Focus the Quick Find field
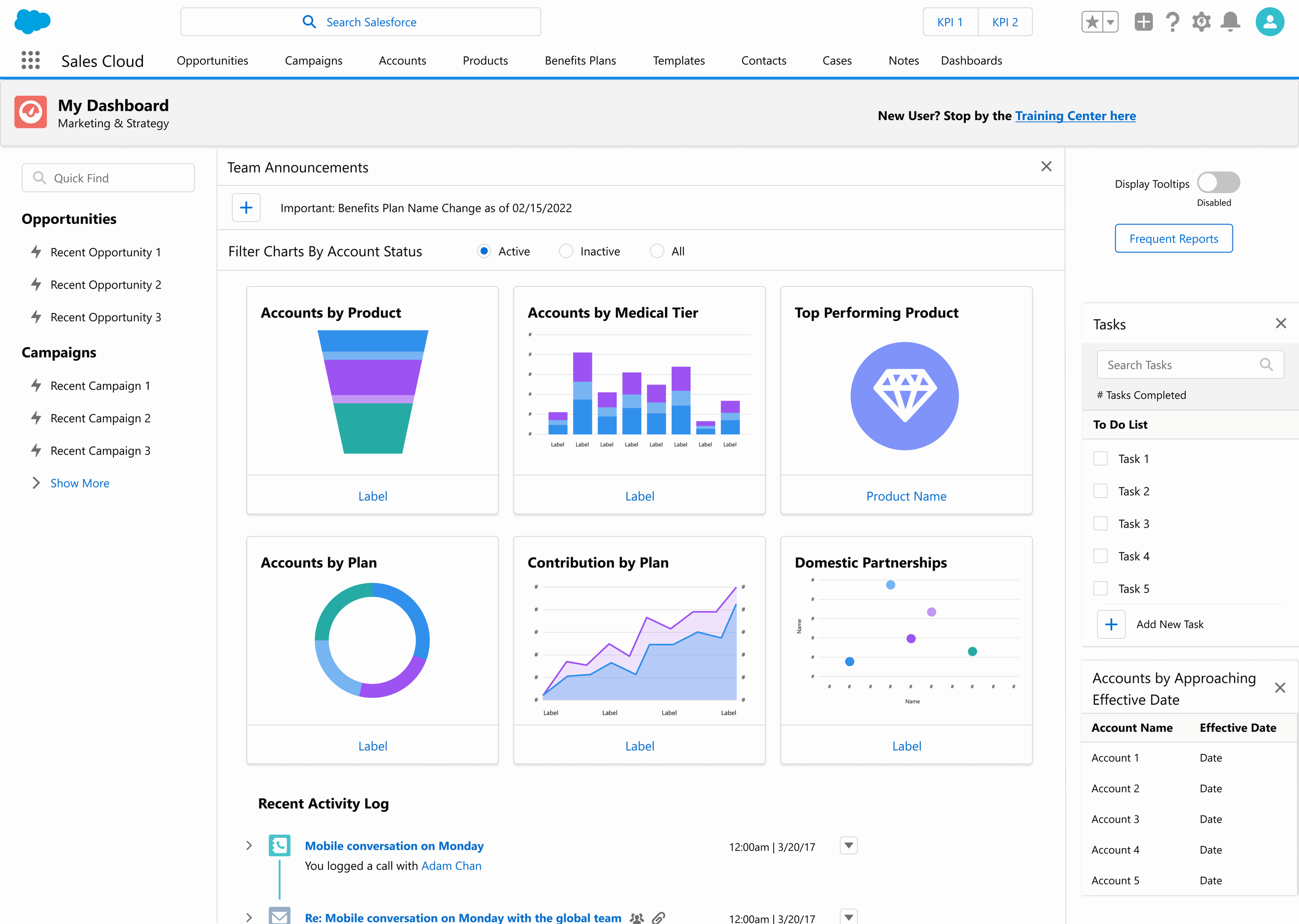This screenshot has width=1299, height=924. pyautogui.click(x=108, y=178)
